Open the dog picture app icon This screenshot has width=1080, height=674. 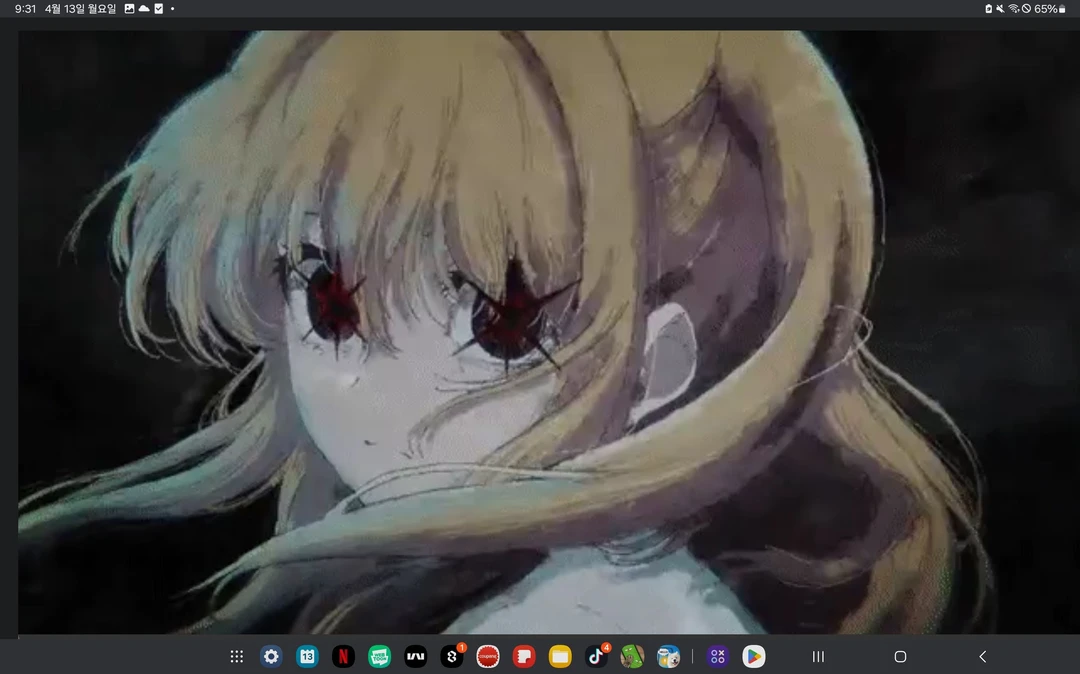point(668,657)
